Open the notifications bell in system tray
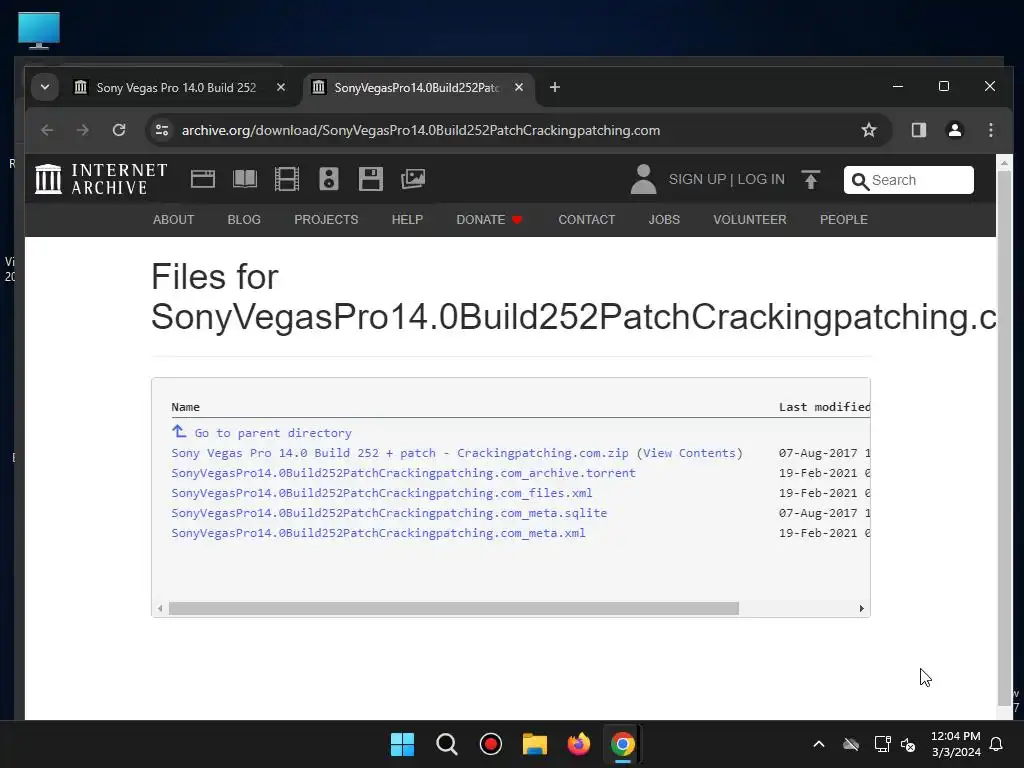The height and width of the screenshot is (768, 1024). click(x=996, y=744)
